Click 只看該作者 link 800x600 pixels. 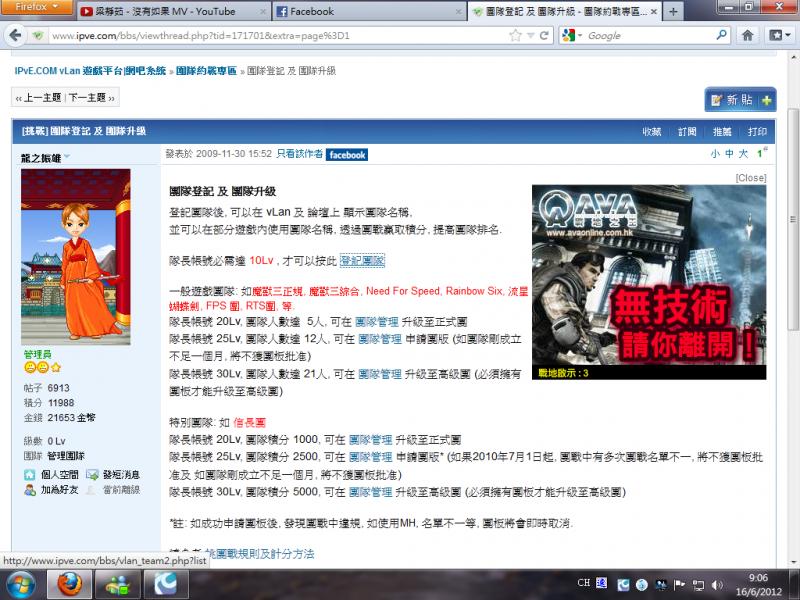coord(299,154)
